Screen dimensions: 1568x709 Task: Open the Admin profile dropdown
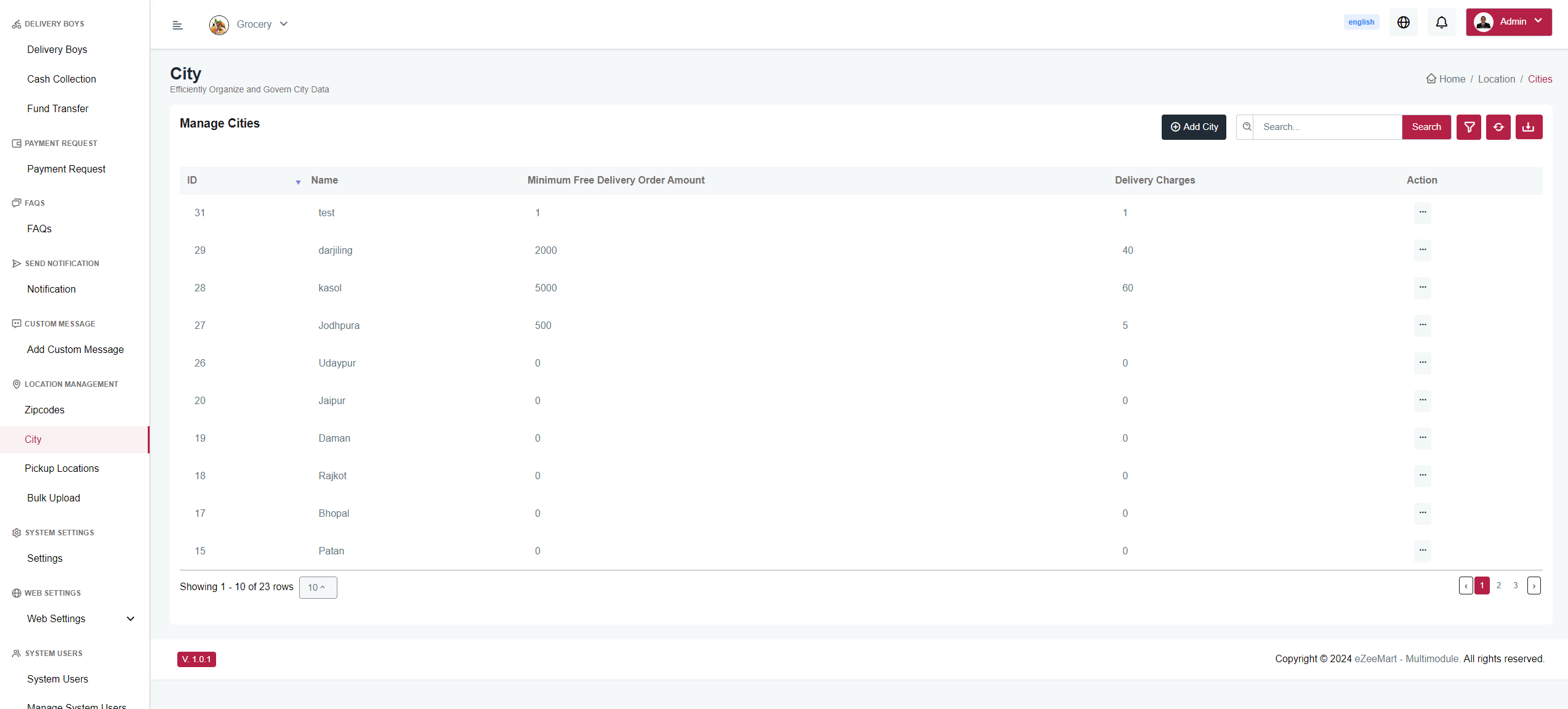coord(1508,22)
